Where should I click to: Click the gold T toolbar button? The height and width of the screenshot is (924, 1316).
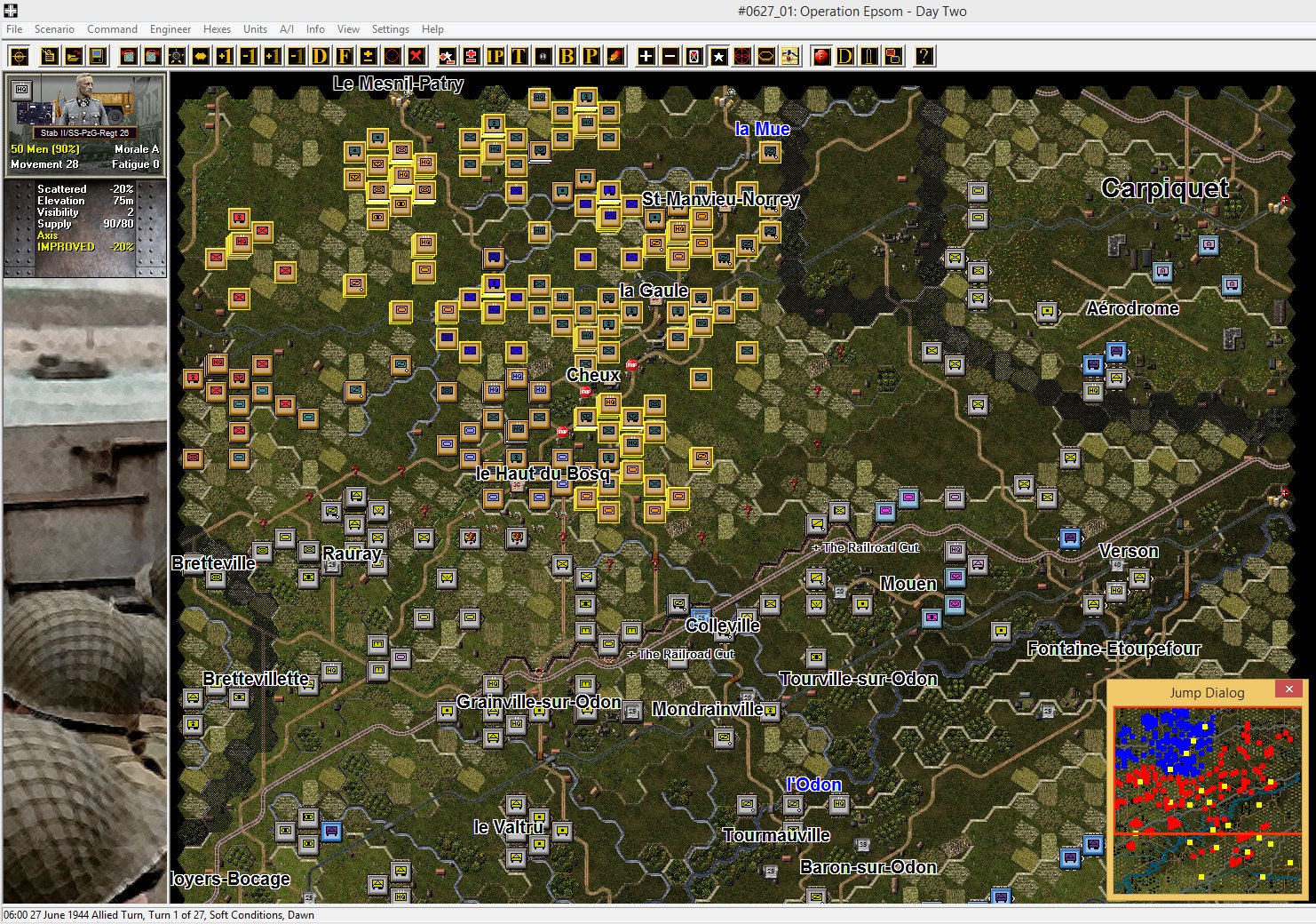pos(519,56)
